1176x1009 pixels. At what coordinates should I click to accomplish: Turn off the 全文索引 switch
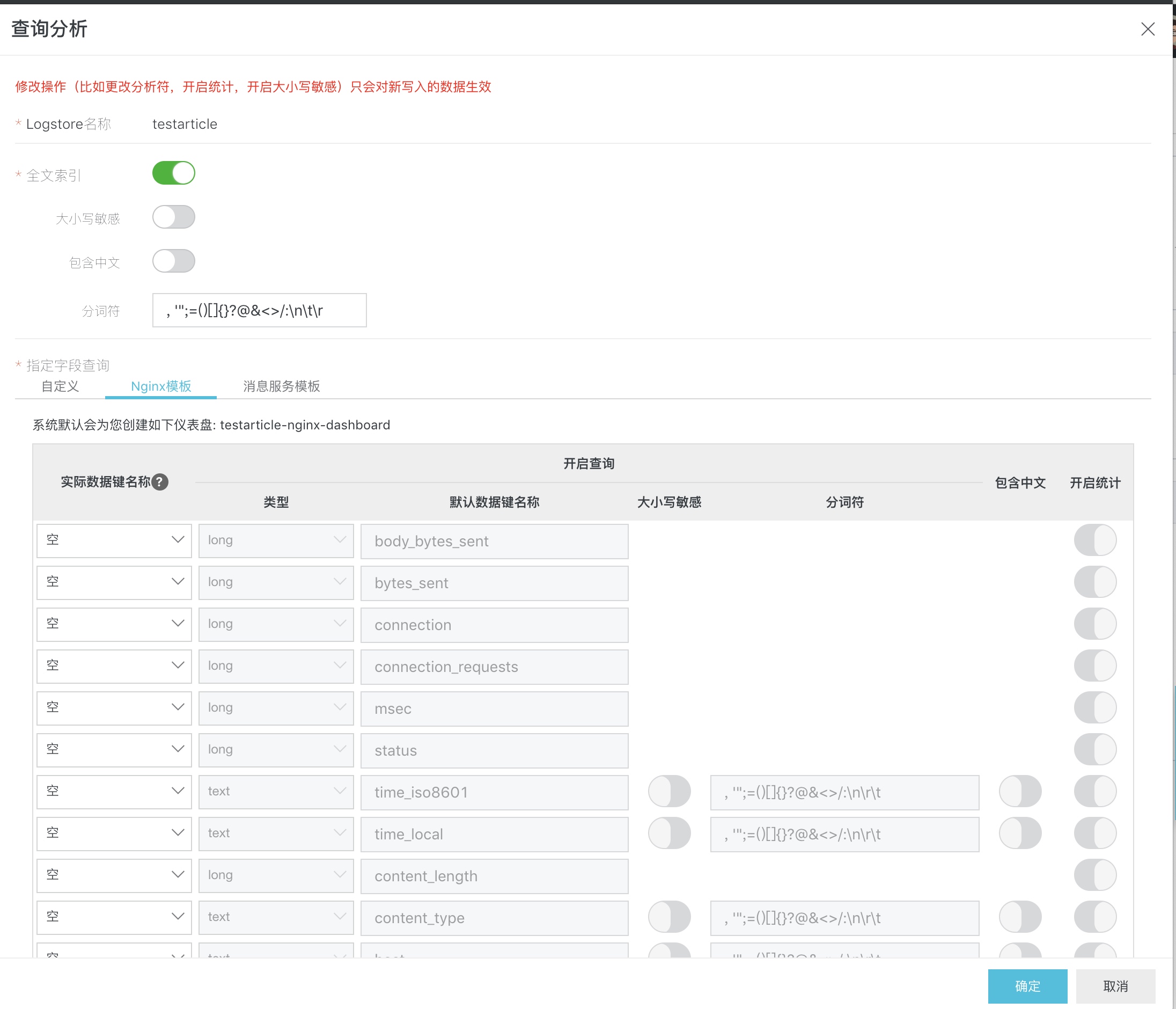pos(174,173)
